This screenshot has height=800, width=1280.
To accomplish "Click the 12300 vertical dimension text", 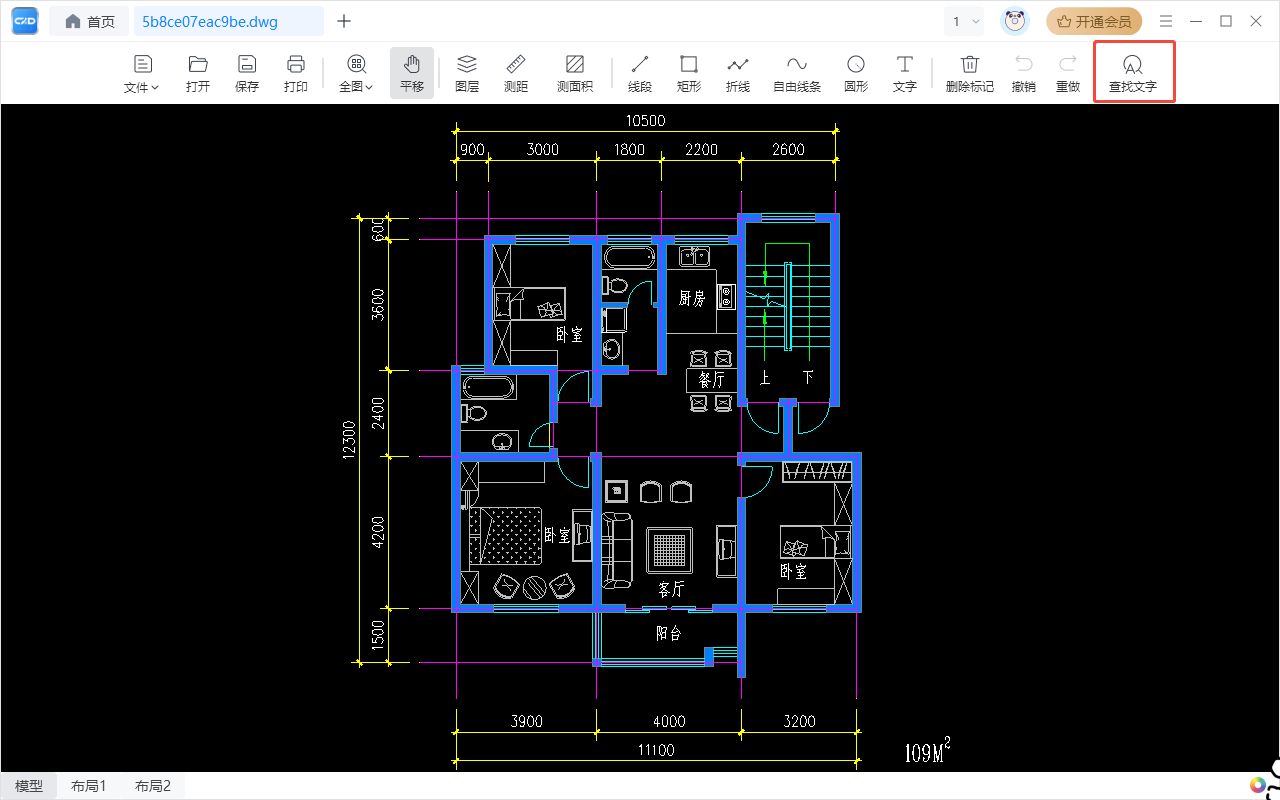I will coord(348,440).
